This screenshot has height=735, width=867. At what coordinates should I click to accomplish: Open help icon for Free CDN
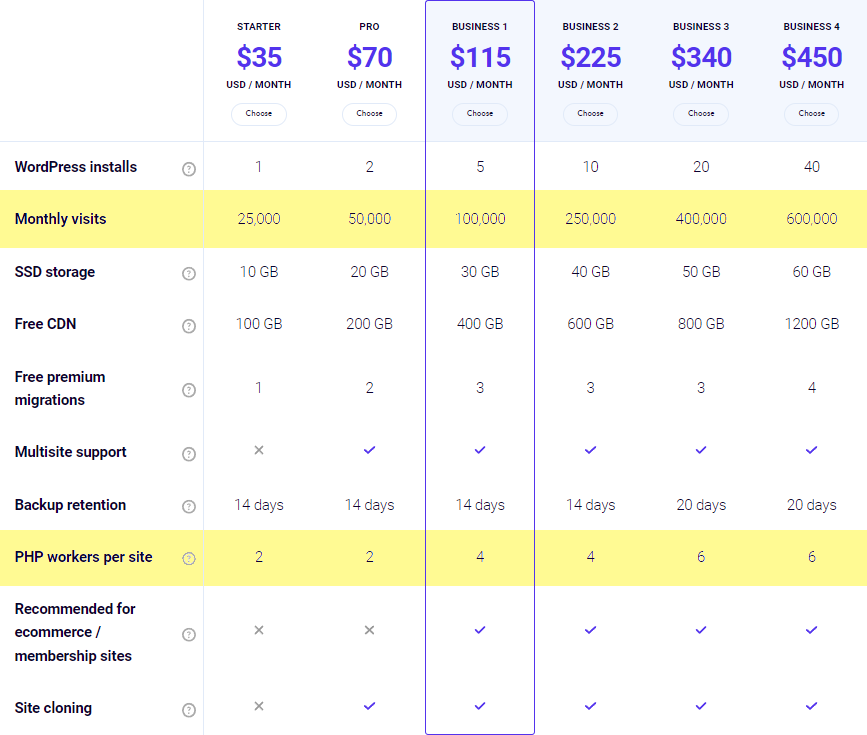[189, 326]
